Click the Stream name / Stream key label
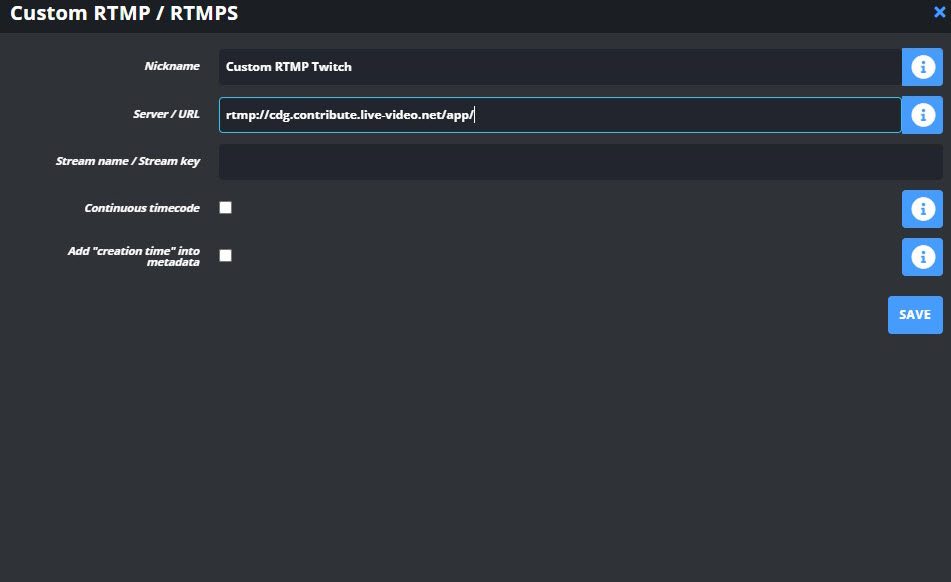The height and width of the screenshot is (582, 951). tap(128, 161)
